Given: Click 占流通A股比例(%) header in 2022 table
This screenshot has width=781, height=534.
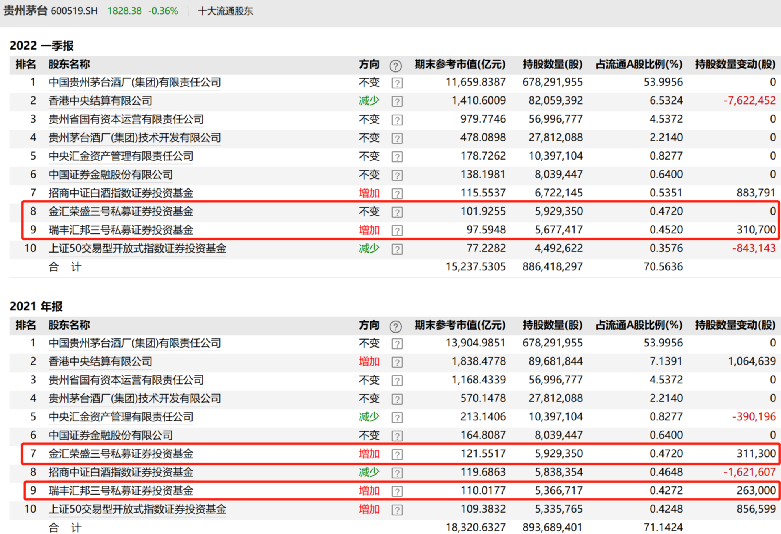Looking at the screenshot, I should click(x=639, y=64).
